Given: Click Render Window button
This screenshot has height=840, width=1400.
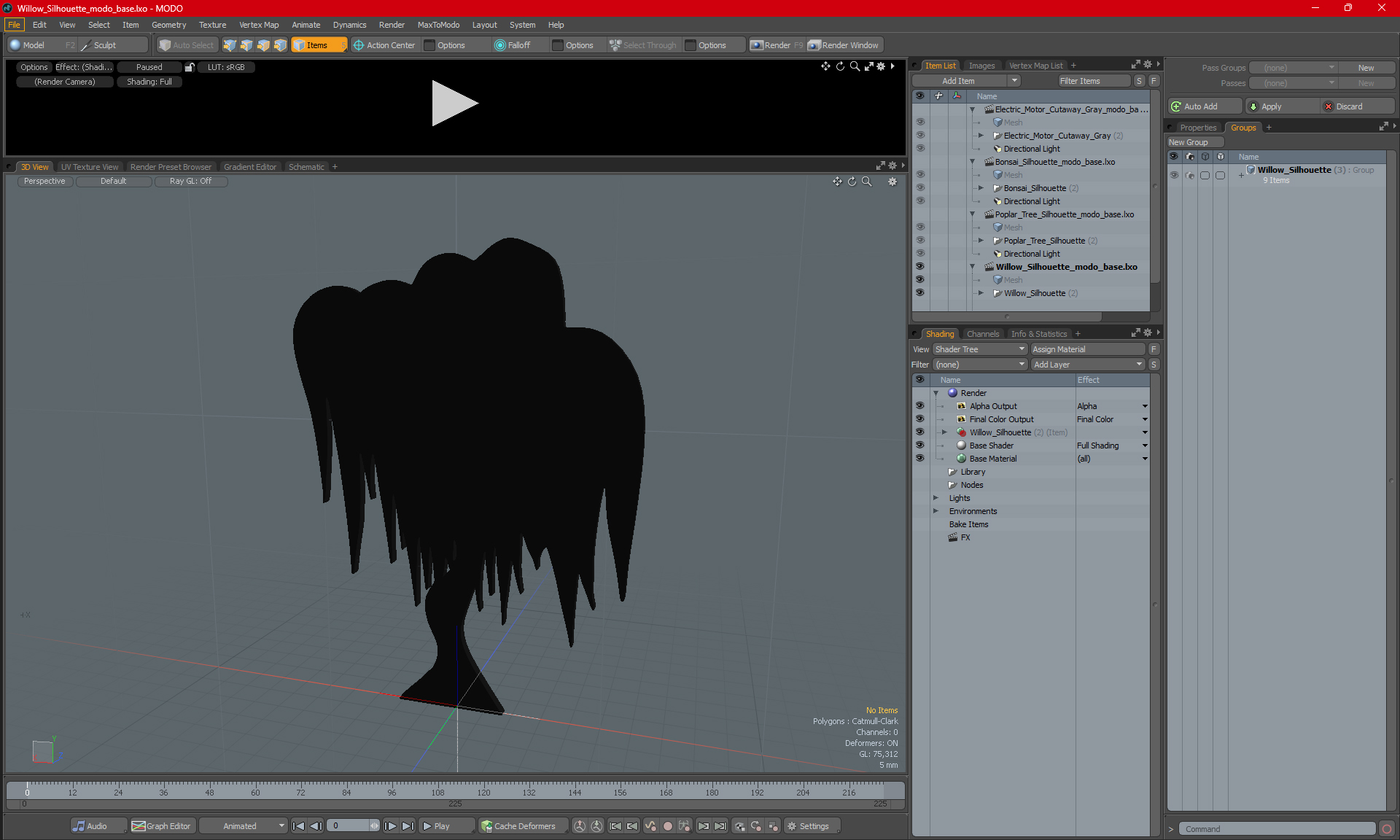Looking at the screenshot, I should point(844,45).
